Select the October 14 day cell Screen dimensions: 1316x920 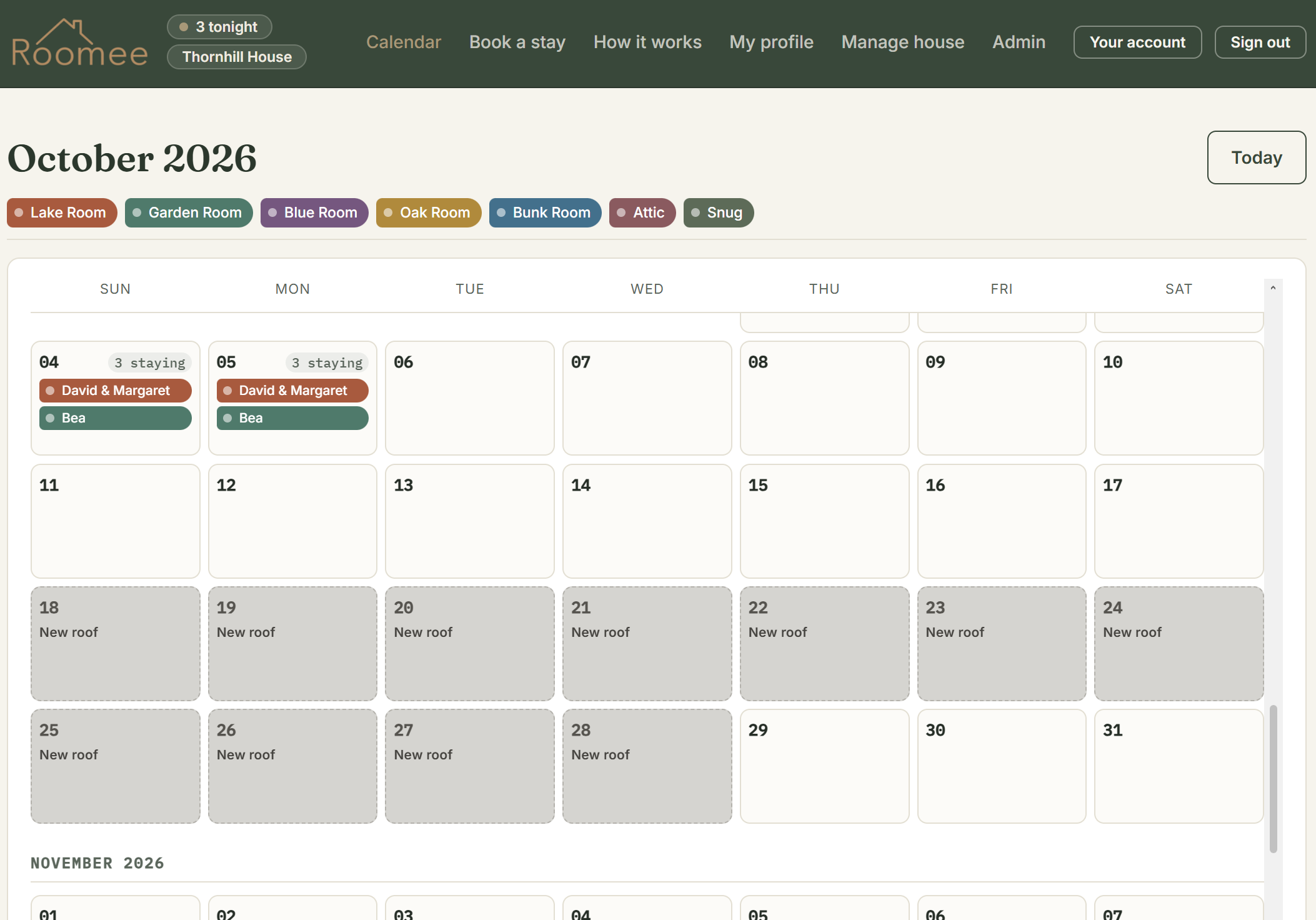pyautogui.click(x=647, y=521)
